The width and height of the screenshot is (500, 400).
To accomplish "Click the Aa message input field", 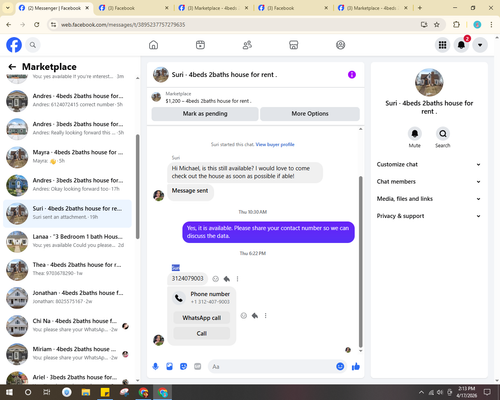I will click(x=272, y=367).
